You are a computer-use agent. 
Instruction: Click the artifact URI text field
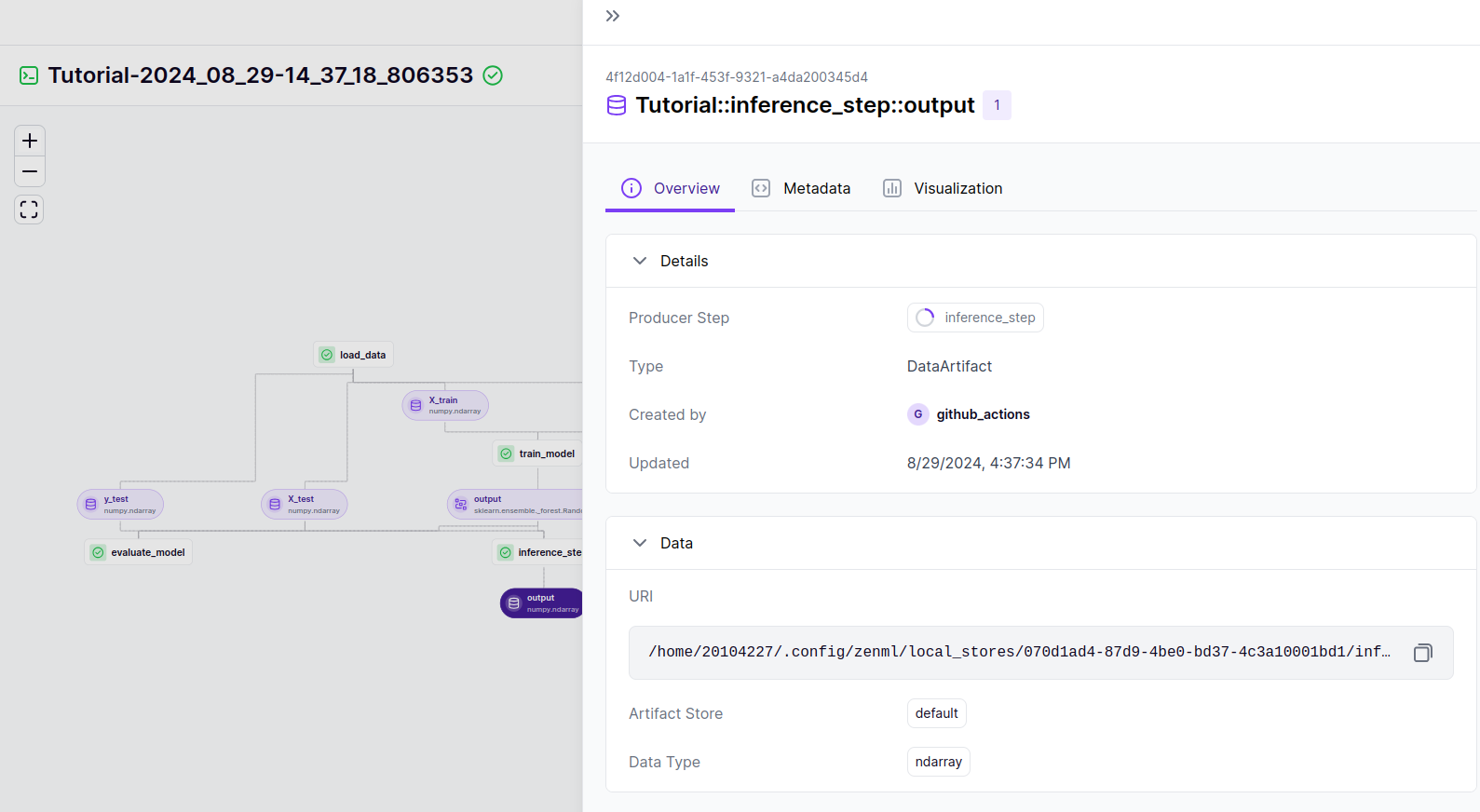pos(1019,652)
